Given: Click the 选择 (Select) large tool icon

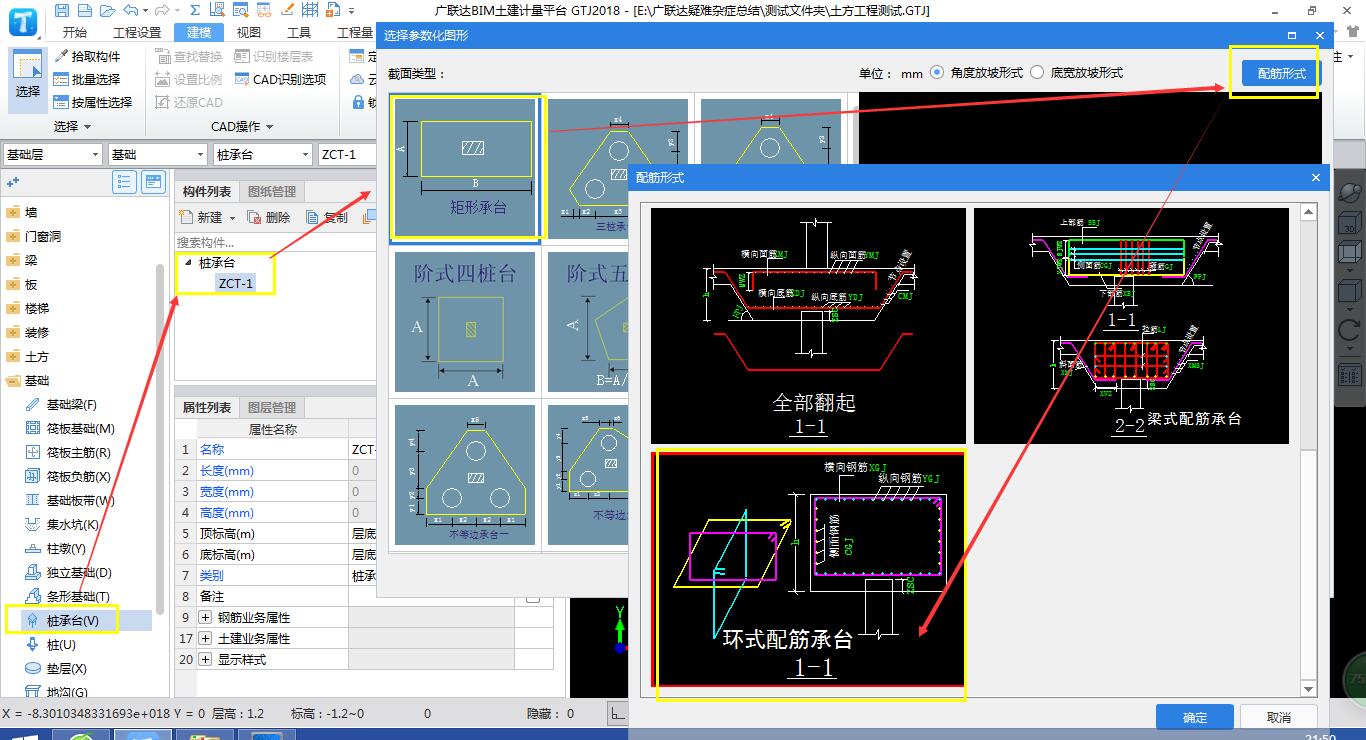Looking at the screenshot, I should click(28, 78).
